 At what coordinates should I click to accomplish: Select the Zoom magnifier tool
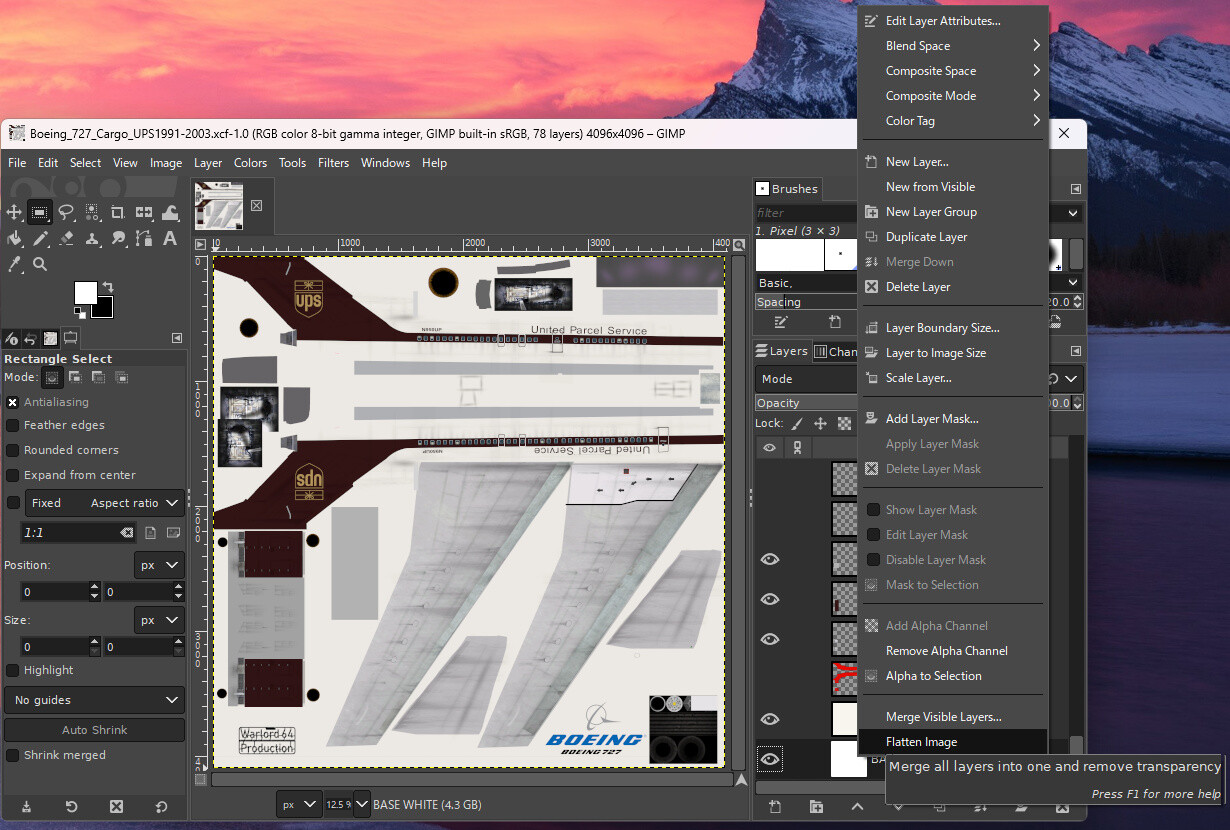pyautogui.click(x=40, y=264)
